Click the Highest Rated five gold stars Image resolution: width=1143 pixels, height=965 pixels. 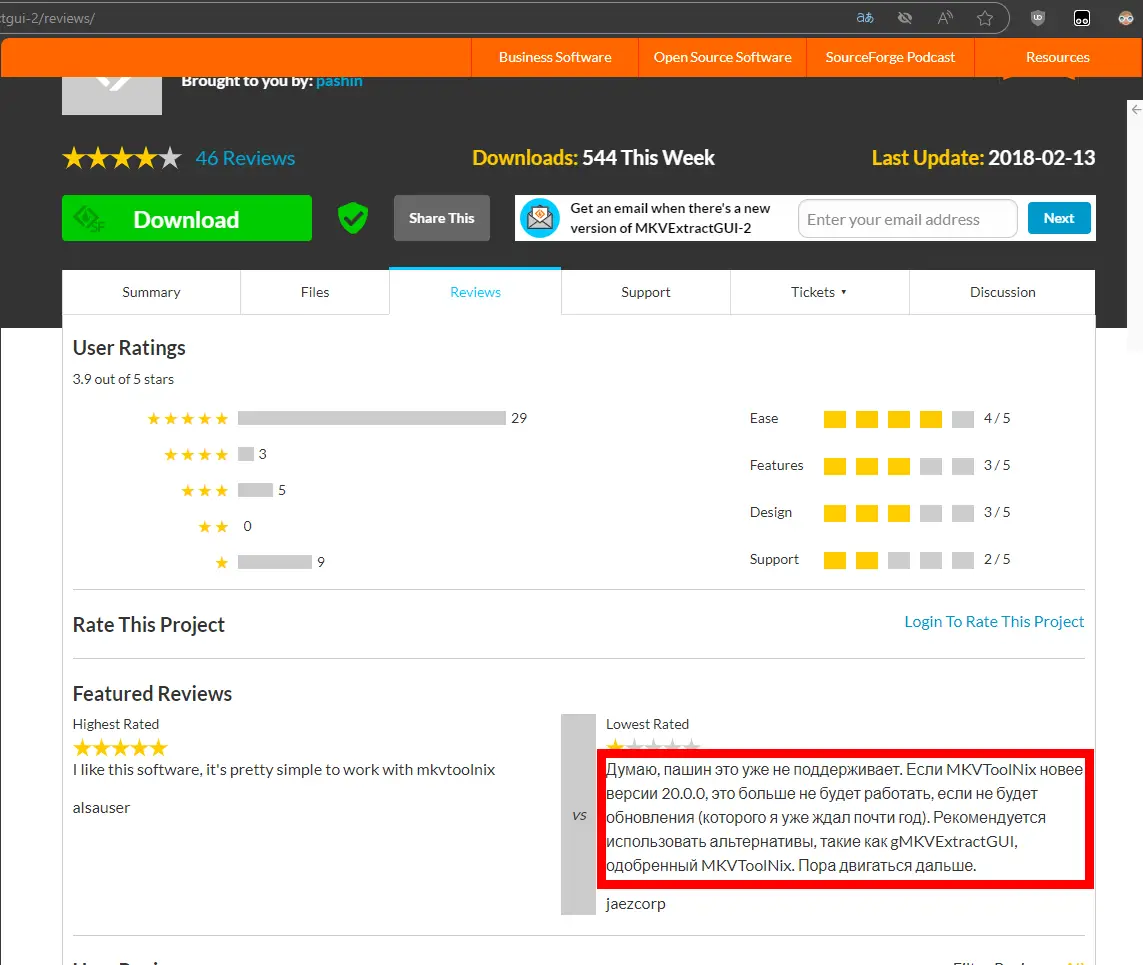point(120,748)
